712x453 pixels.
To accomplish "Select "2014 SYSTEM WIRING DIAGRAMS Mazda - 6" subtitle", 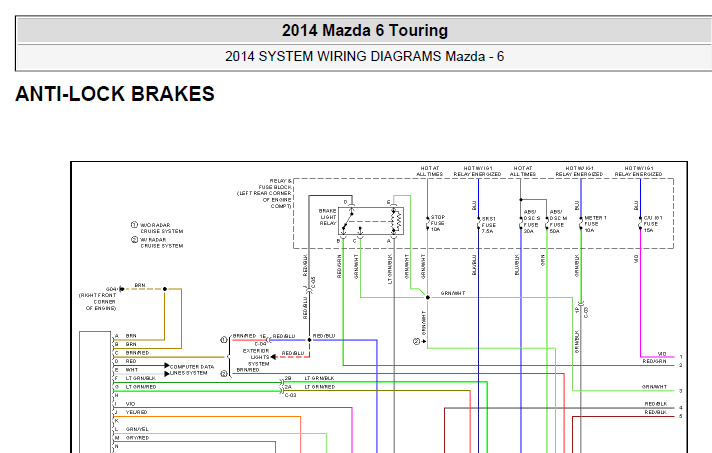I will pyautogui.click(x=365, y=56).
